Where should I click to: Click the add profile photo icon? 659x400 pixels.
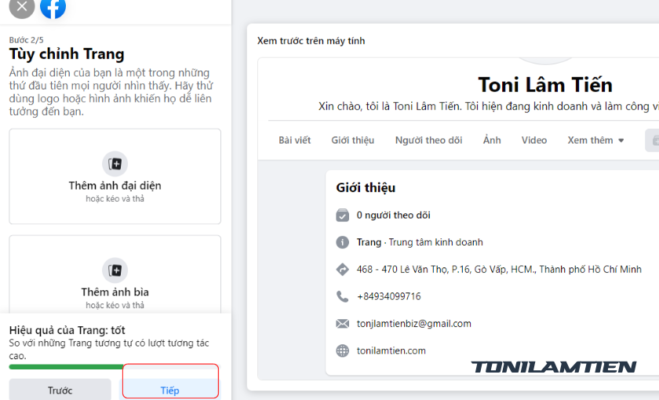(115, 163)
